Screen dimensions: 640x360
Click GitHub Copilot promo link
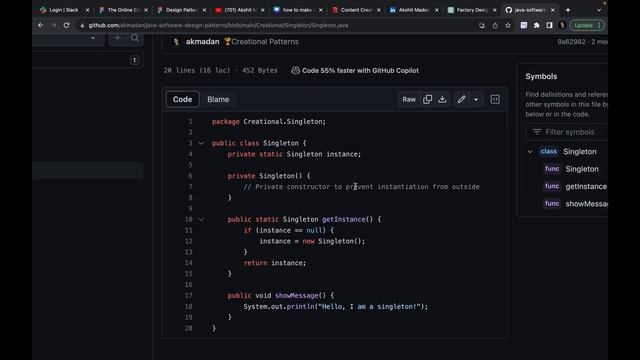[360, 71]
